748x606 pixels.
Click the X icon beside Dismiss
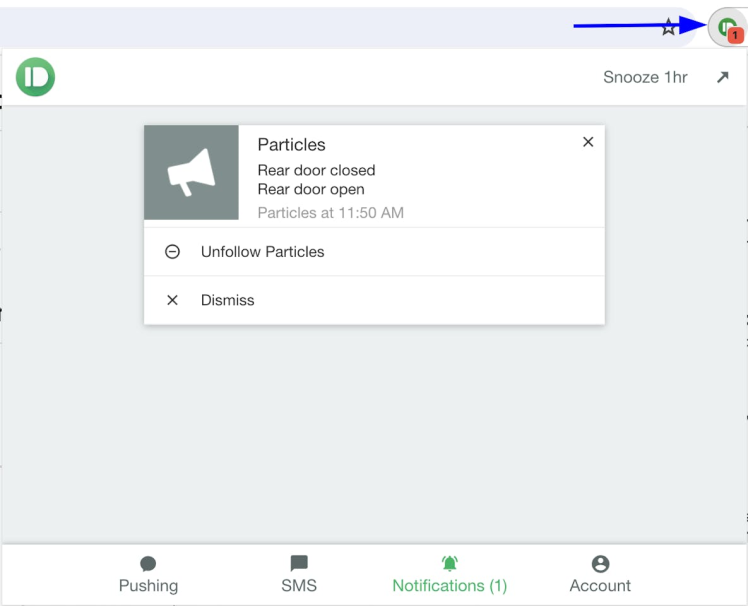pyautogui.click(x=172, y=300)
